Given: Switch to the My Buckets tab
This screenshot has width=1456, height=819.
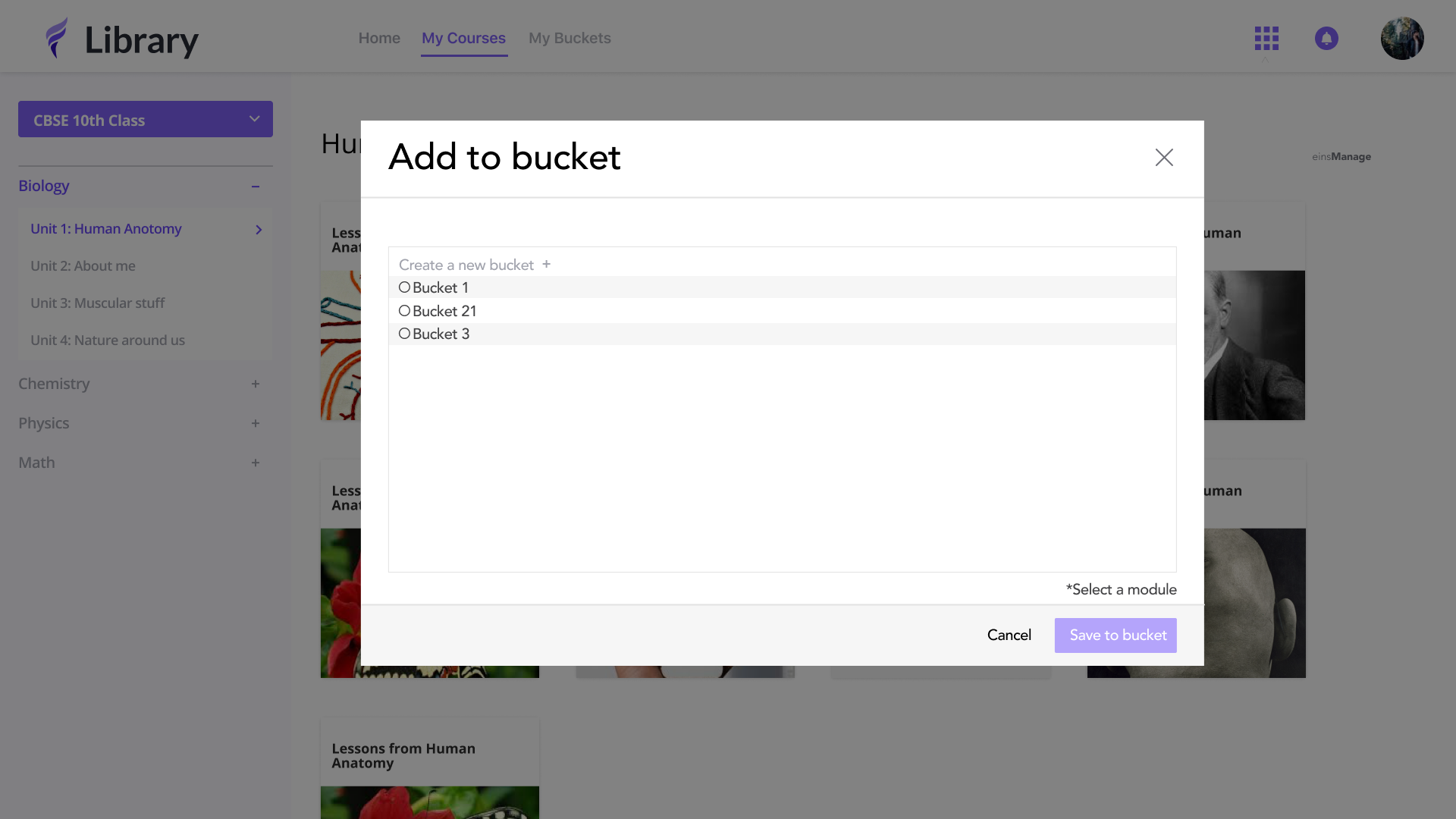Looking at the screenshot, I should (569, 38).
